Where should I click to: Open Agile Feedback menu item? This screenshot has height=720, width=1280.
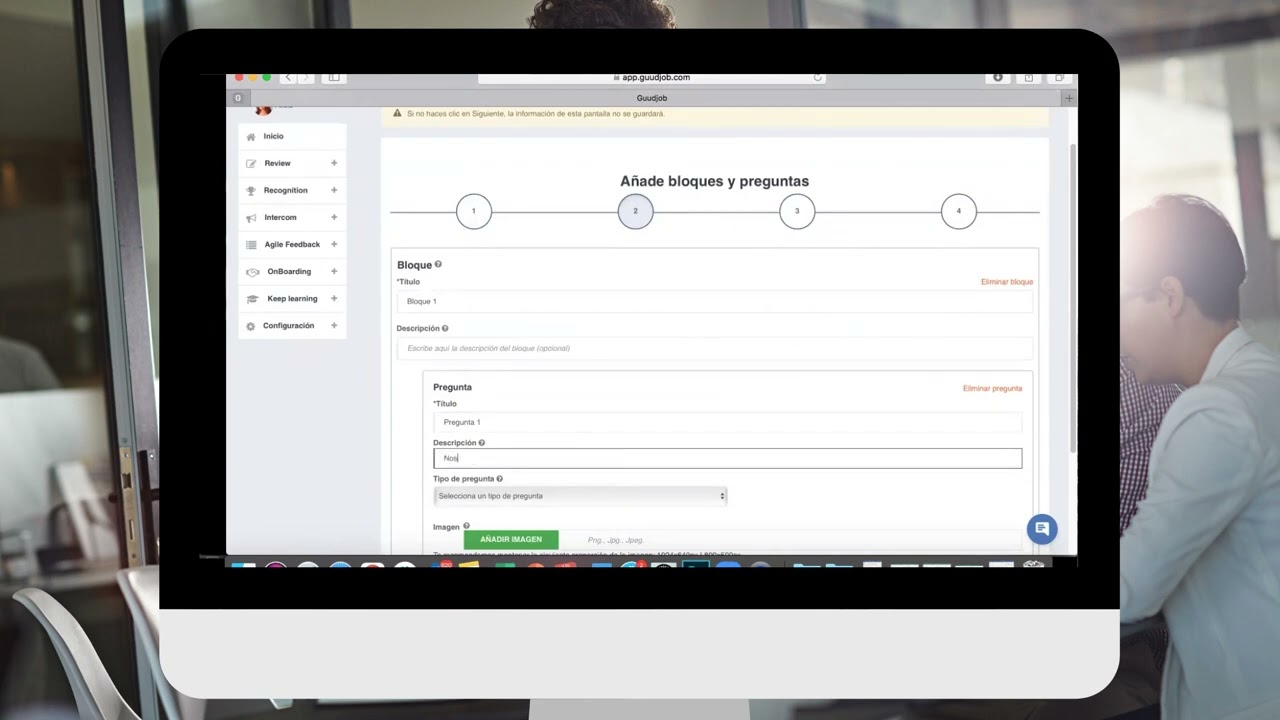pyautogui.click(x=292, y=244)
